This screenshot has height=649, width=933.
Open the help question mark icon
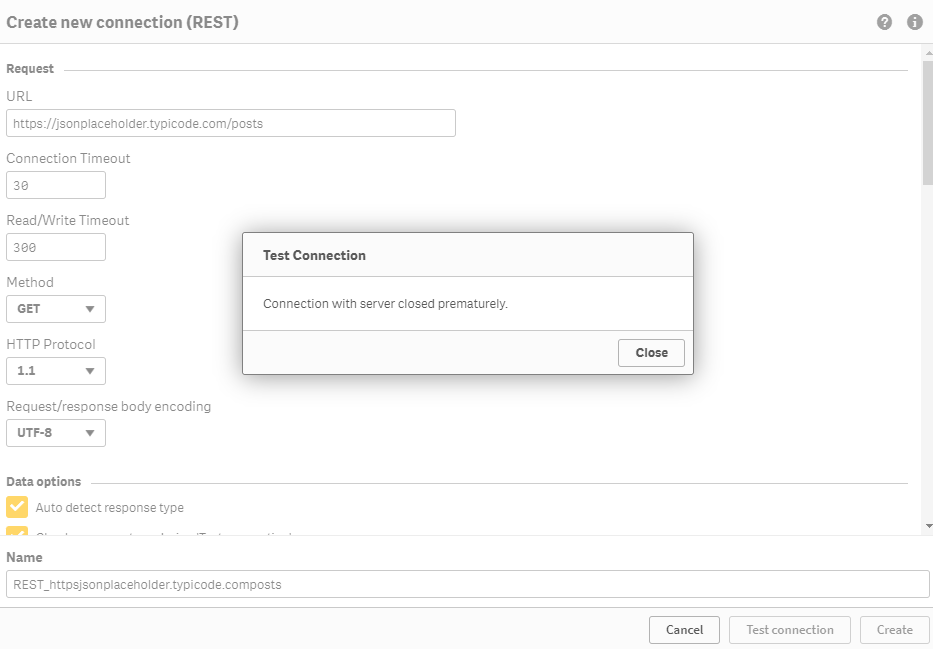tap(884, 22)
